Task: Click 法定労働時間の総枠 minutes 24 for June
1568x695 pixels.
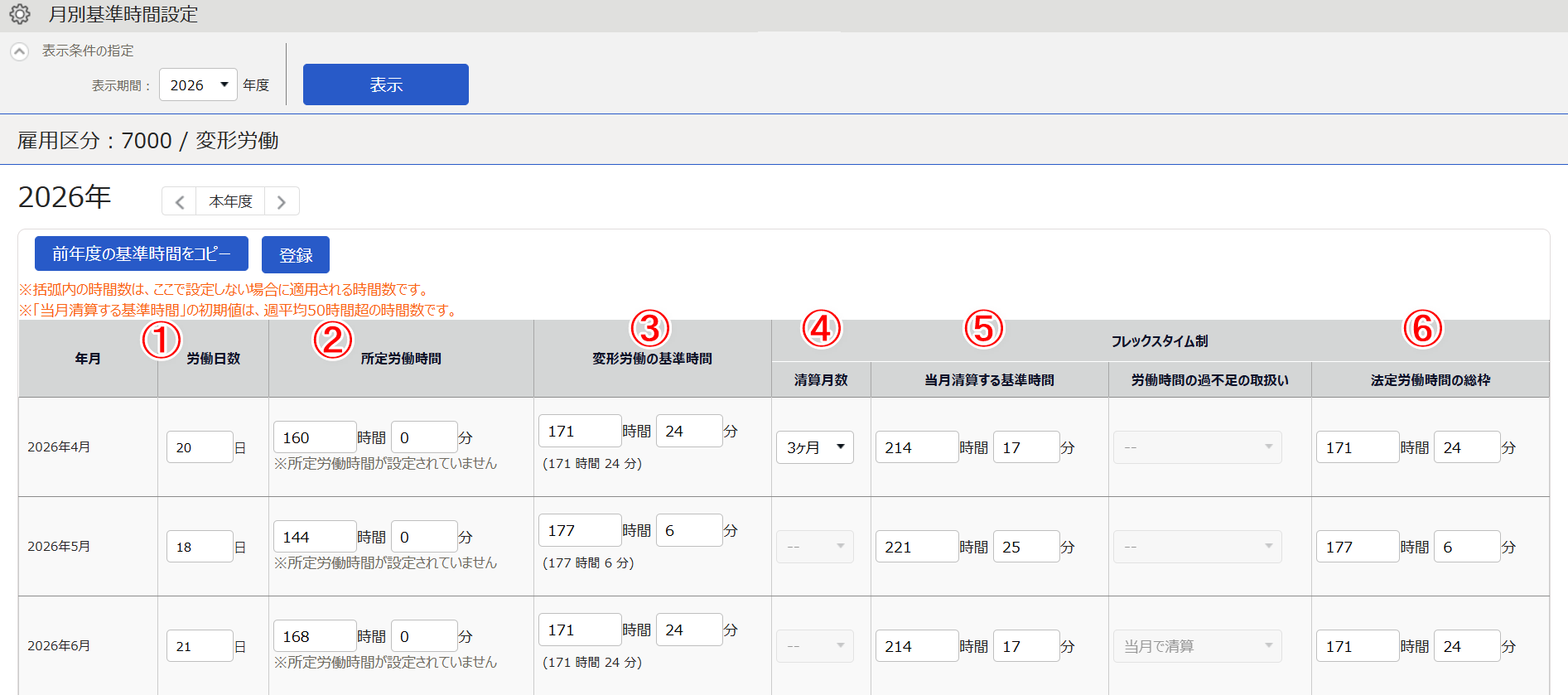Action: point(1467,646)
